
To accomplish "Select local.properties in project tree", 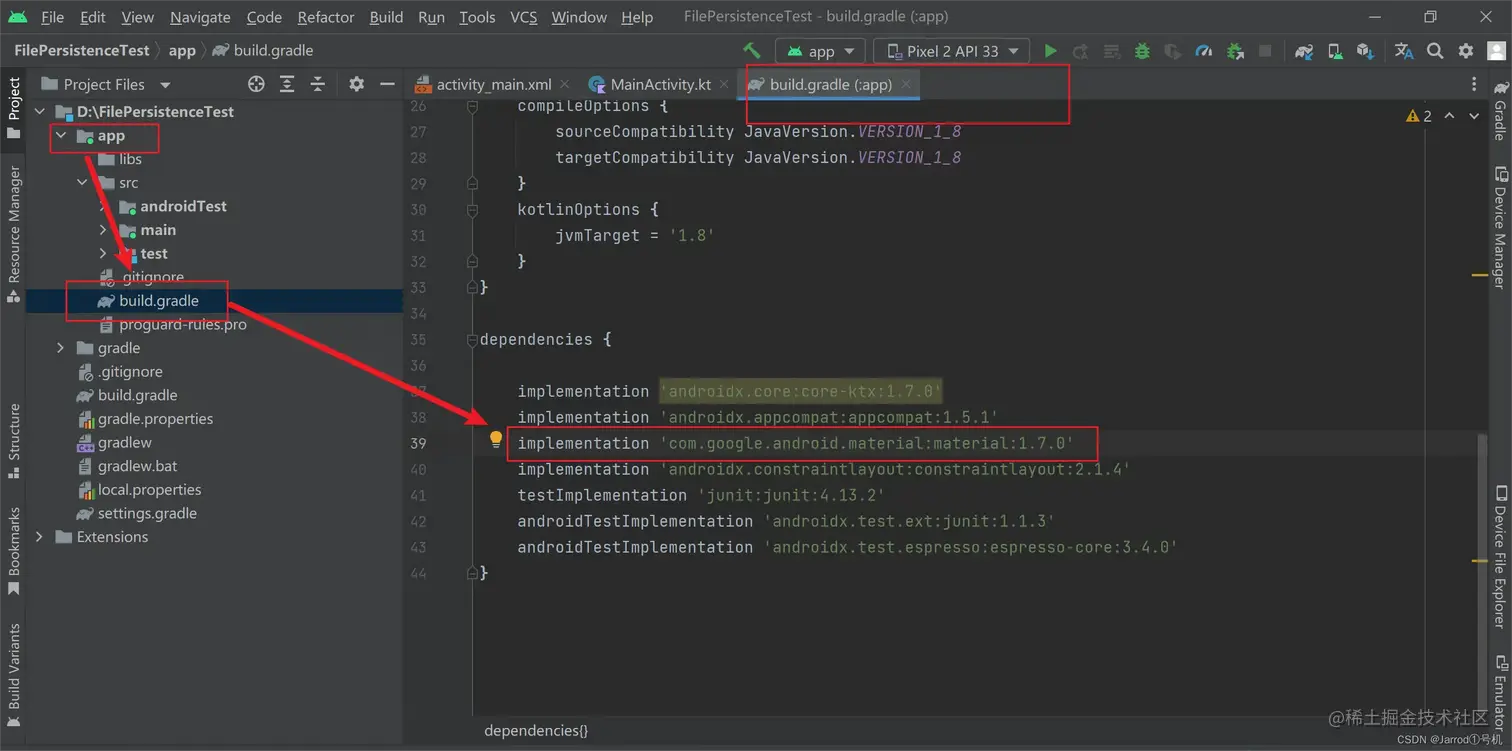I will click(x=150, y=490).
